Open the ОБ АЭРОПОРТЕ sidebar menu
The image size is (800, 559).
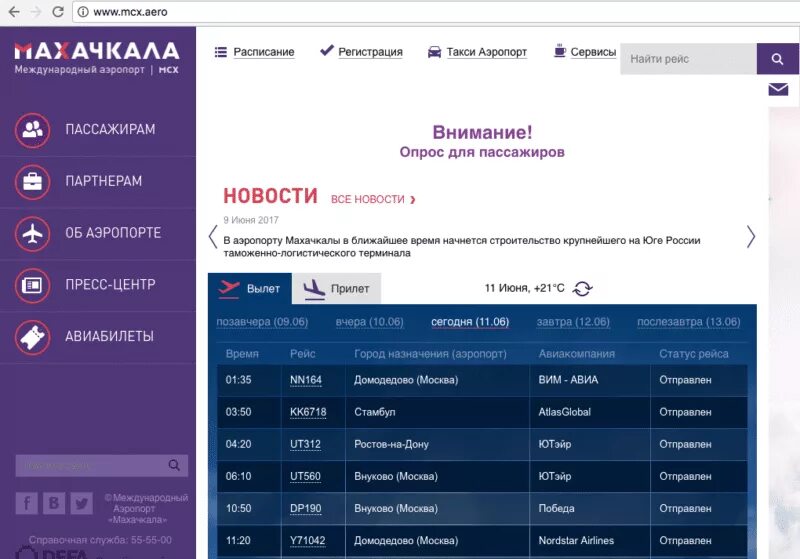click(113, 233)
